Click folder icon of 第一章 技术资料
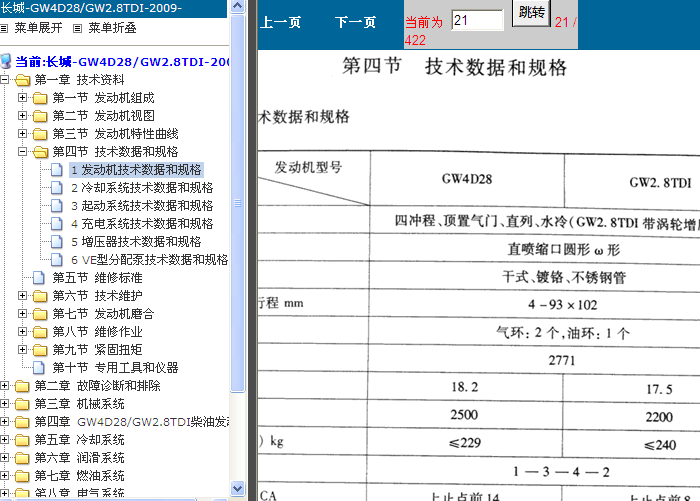This screenshot has height=501, width=700. pos(22,80)
